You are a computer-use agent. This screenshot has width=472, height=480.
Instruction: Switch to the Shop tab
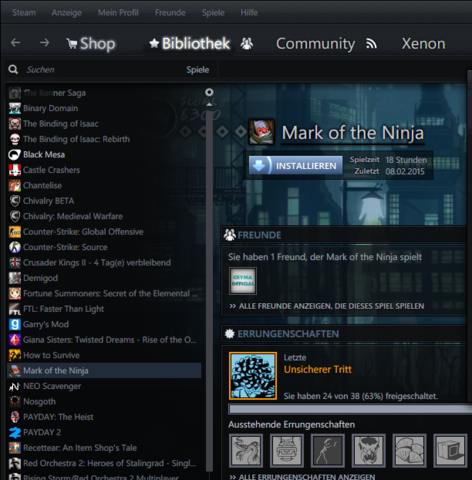(x=91, y=44)
